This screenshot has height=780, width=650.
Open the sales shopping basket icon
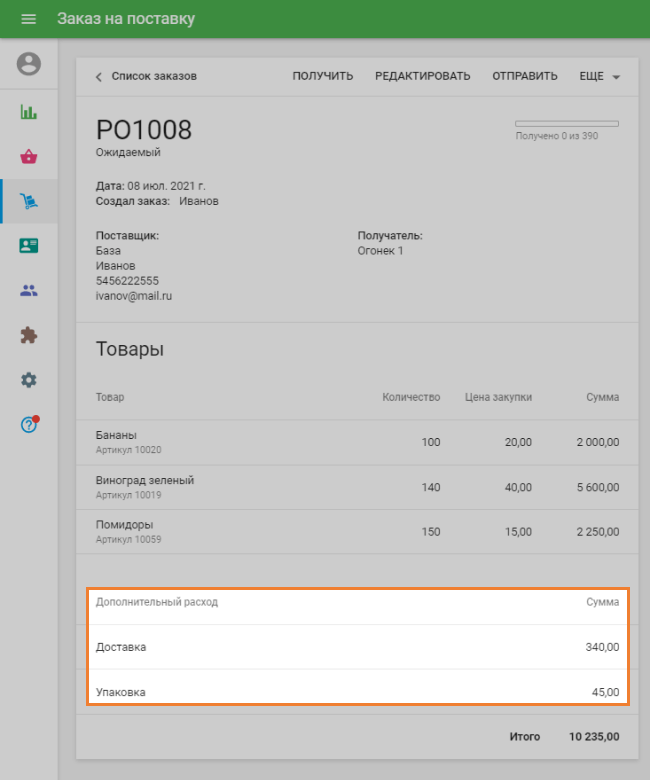coord(29,156)
